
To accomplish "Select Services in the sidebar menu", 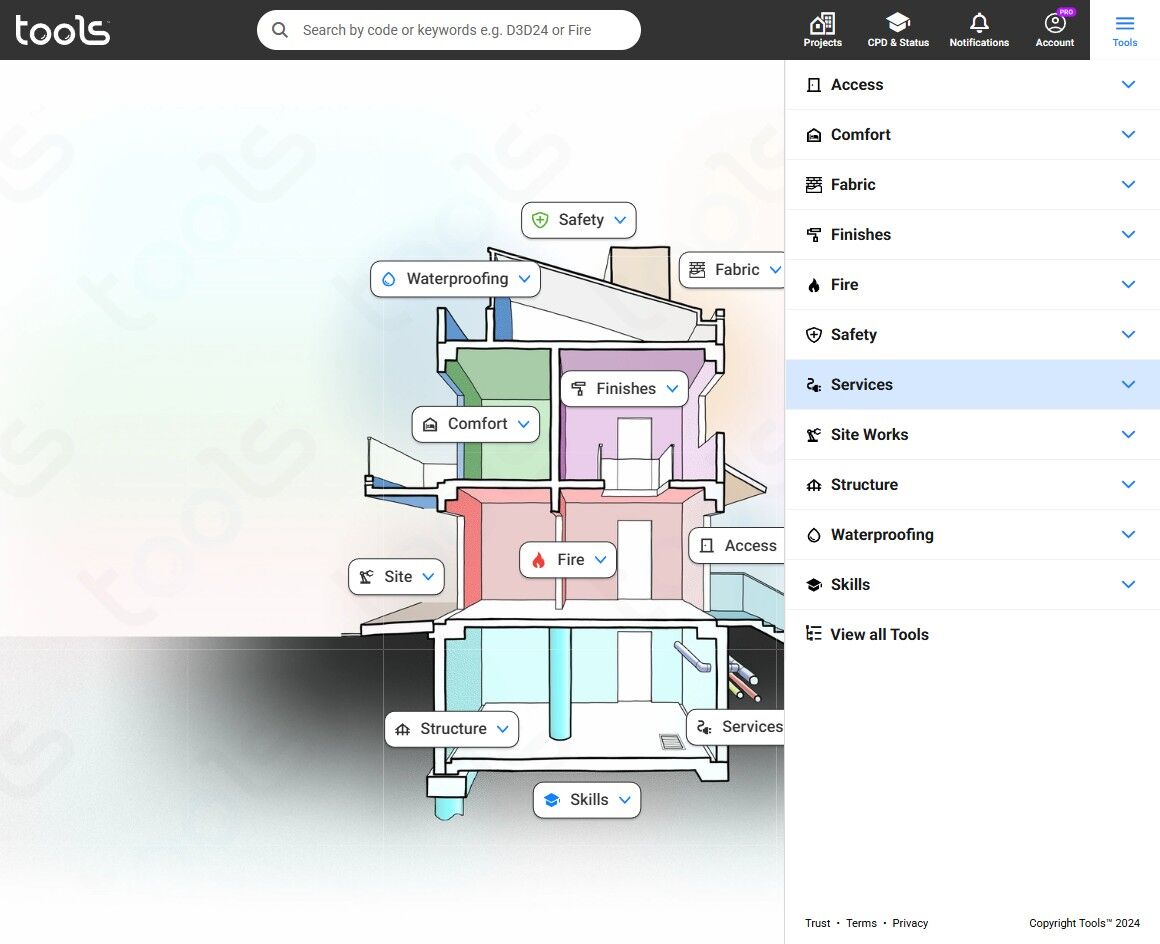I will coord(972,385).
